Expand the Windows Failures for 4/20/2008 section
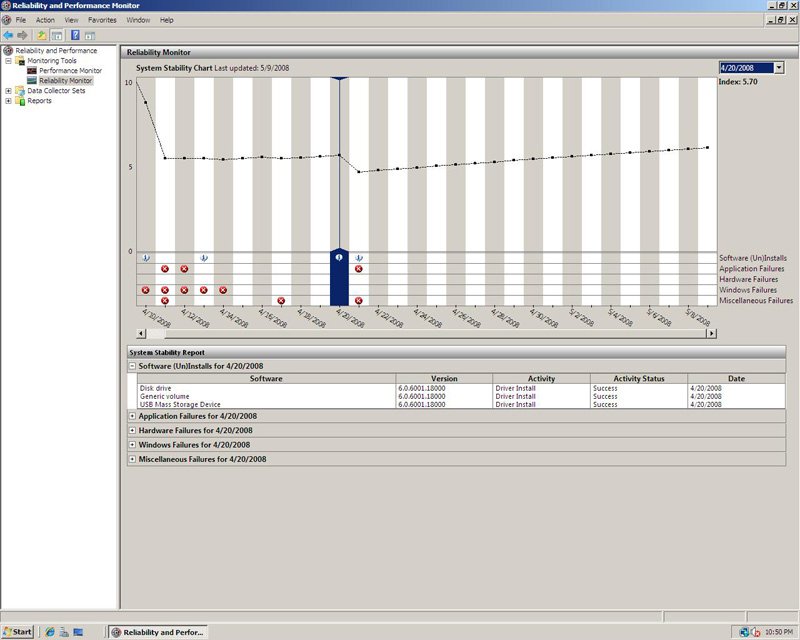Image resolution: width=800 pixels, height=640 pixels. (x=132, y=445)
